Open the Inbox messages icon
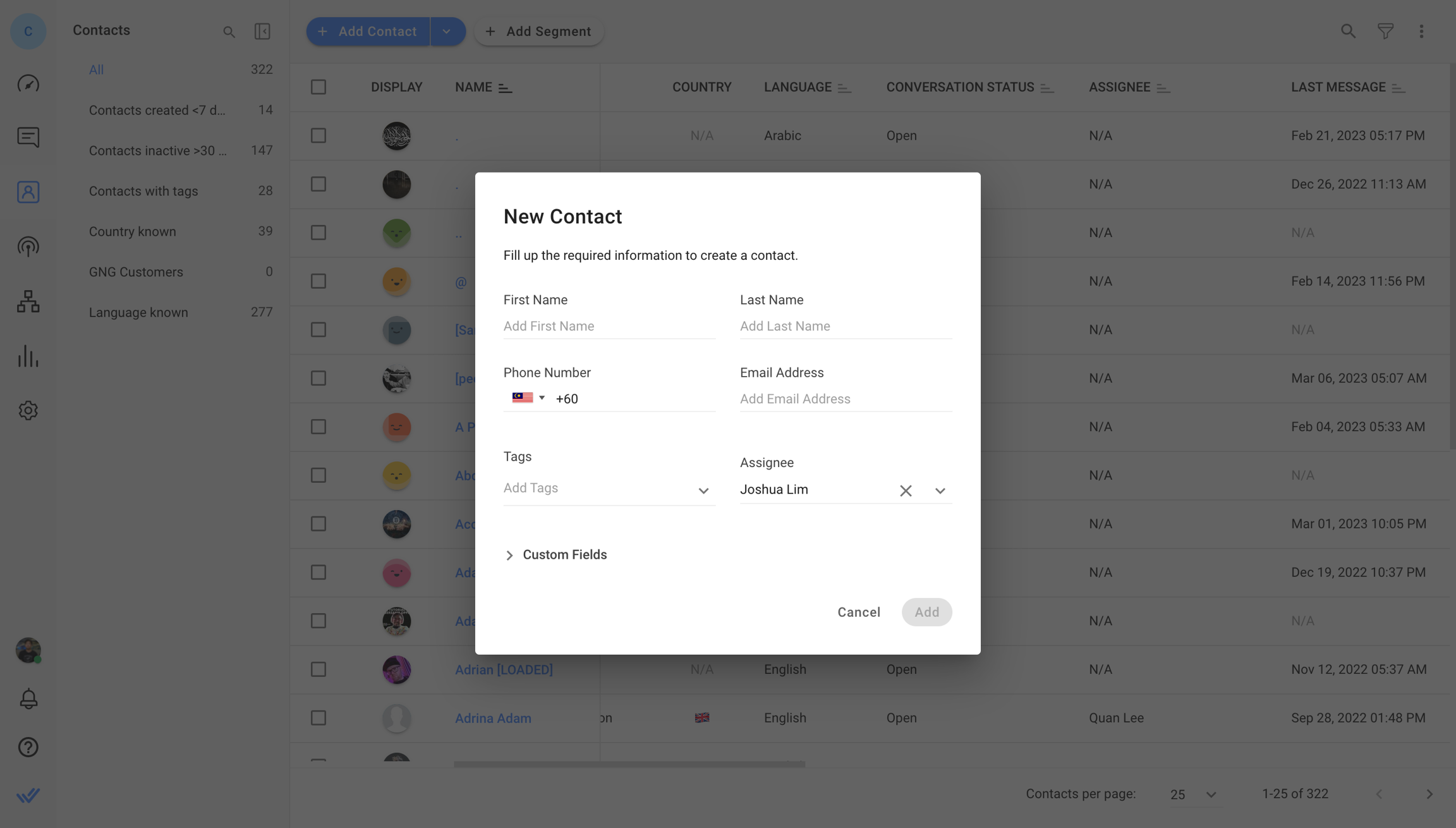 (x=28, y=137)
